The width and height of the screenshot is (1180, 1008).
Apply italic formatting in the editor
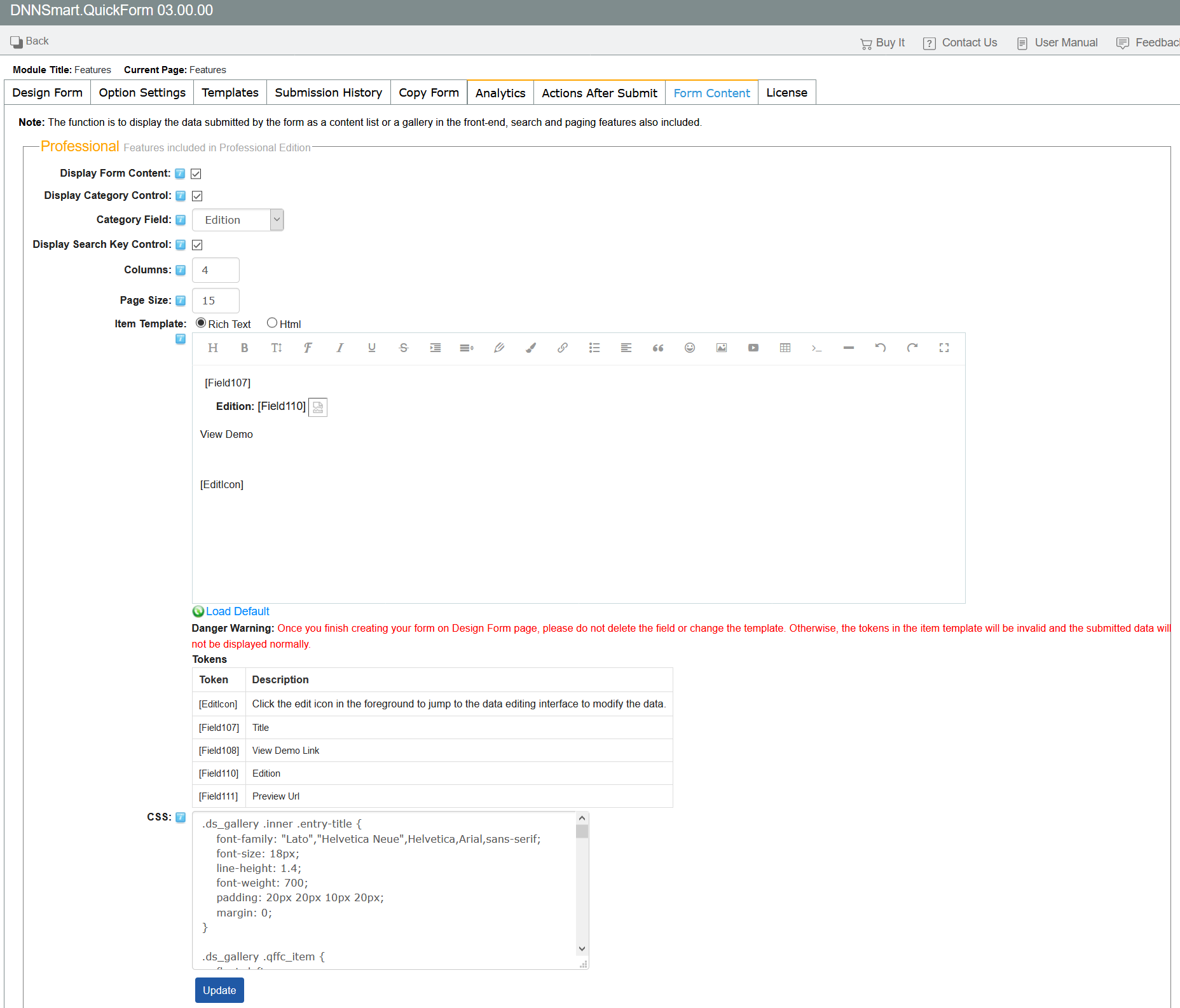(340, 348)
